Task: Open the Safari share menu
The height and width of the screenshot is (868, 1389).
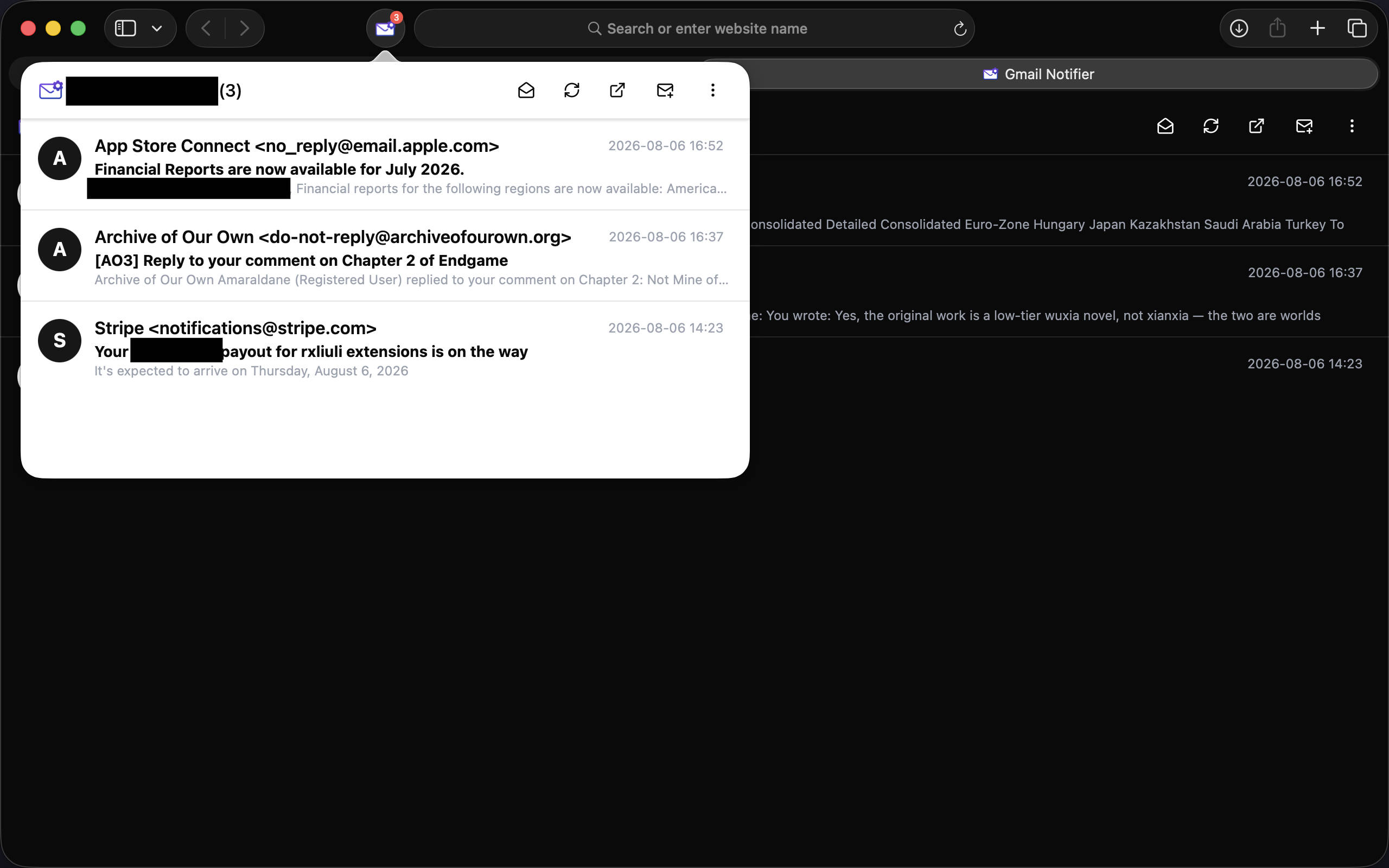Action: pyautogui.click(x=1277, y=28)
